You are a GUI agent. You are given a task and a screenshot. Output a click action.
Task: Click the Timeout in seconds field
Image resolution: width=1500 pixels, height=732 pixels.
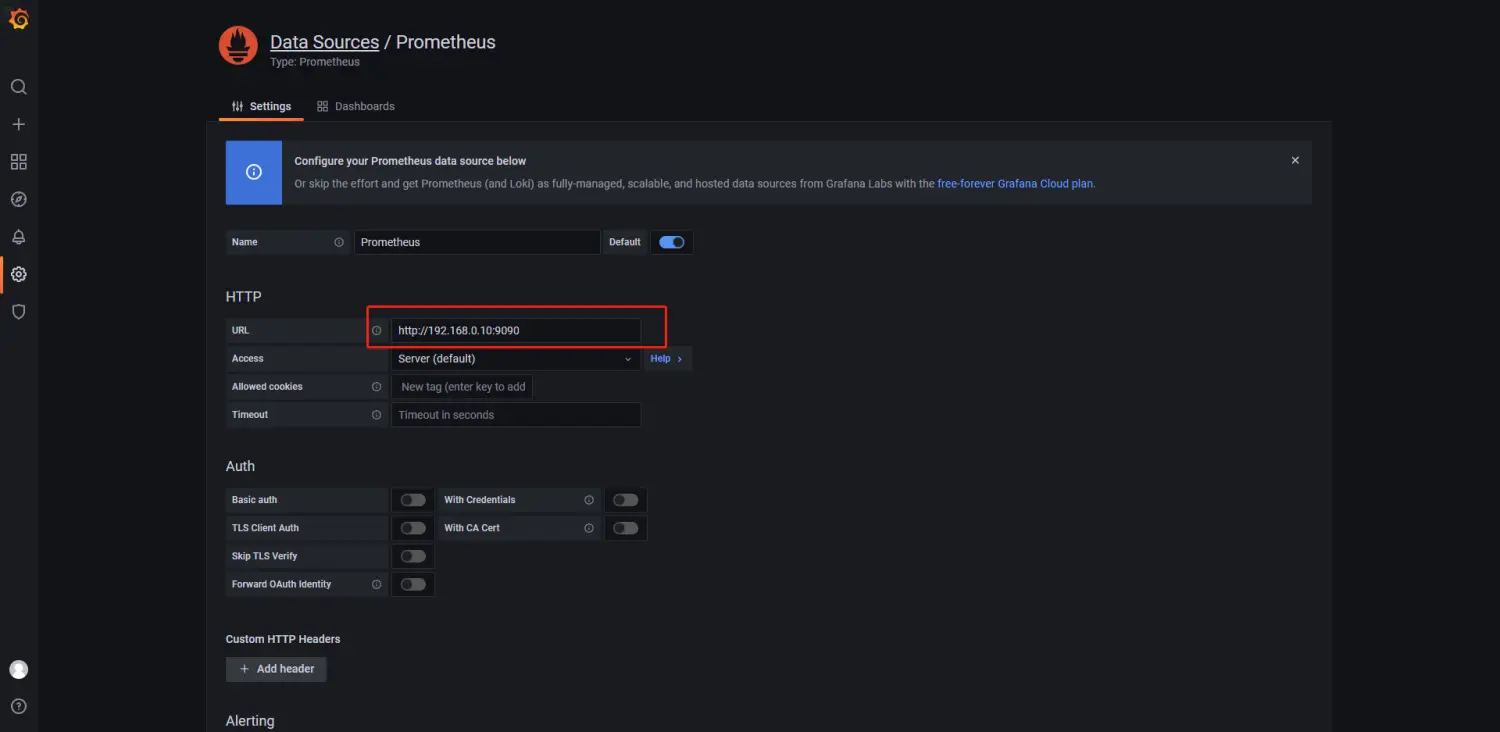515,415
